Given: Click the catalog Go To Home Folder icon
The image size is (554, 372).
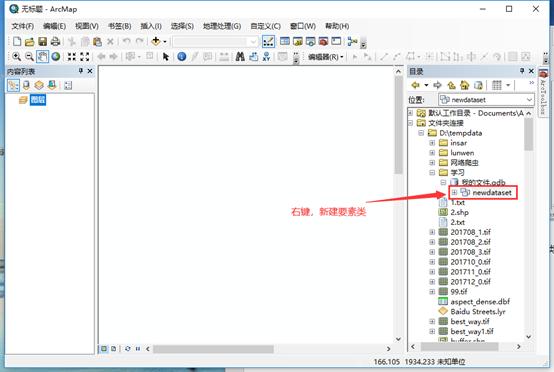Looking at the screenshot, I should pos(464,85).
